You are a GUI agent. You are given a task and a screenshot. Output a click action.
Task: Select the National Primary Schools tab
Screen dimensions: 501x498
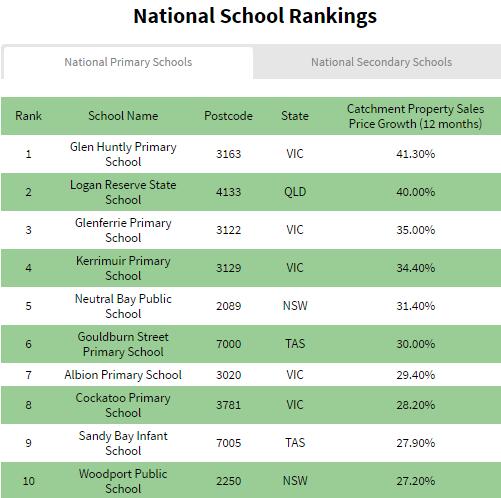(128, 62)
